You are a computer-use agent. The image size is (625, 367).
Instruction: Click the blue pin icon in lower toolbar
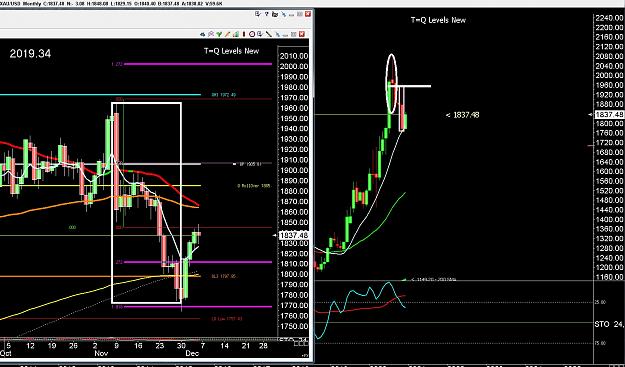click(277, 35)
